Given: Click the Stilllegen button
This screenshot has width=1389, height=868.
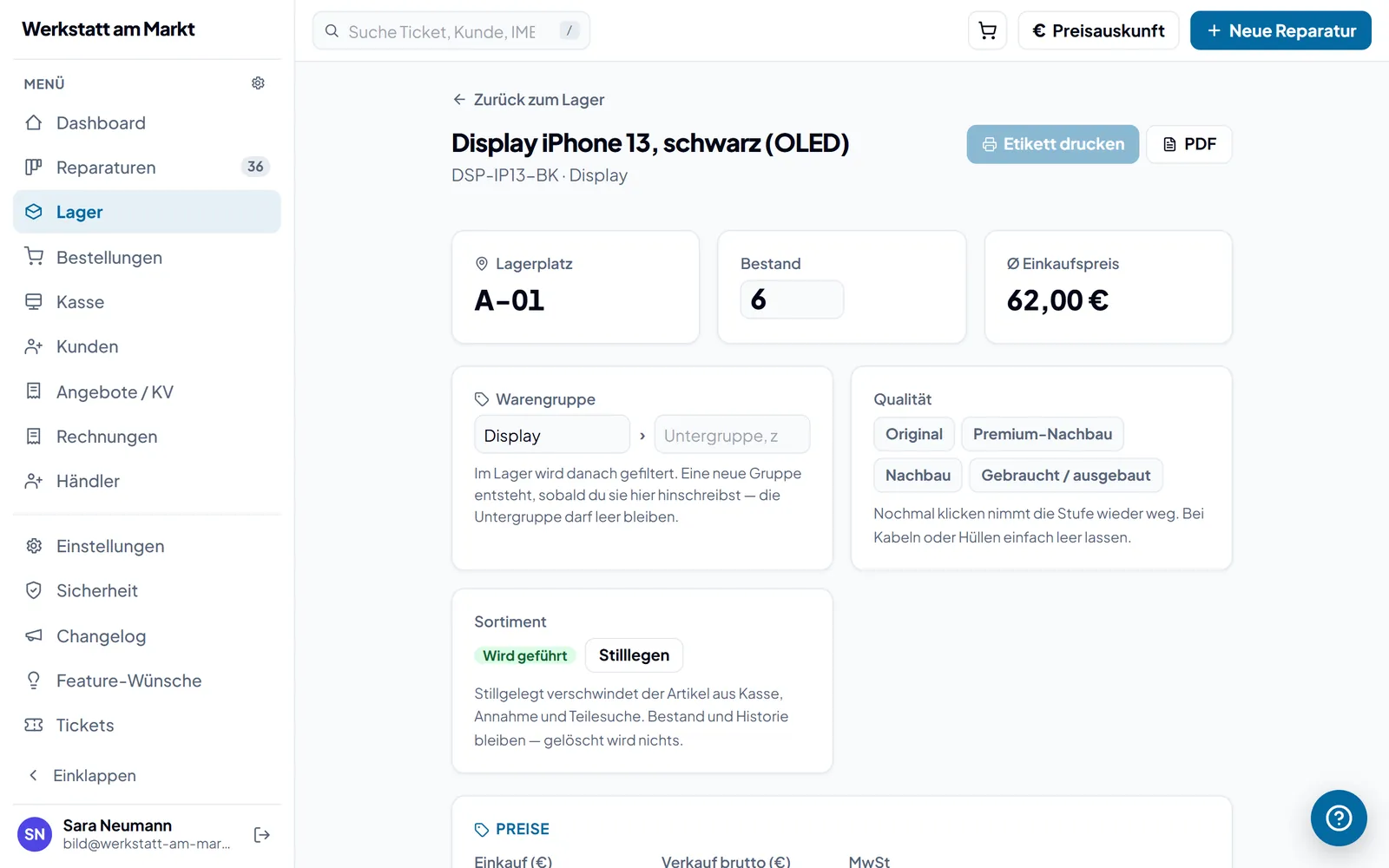Looking at the screenshot, I should coord(634,655).
